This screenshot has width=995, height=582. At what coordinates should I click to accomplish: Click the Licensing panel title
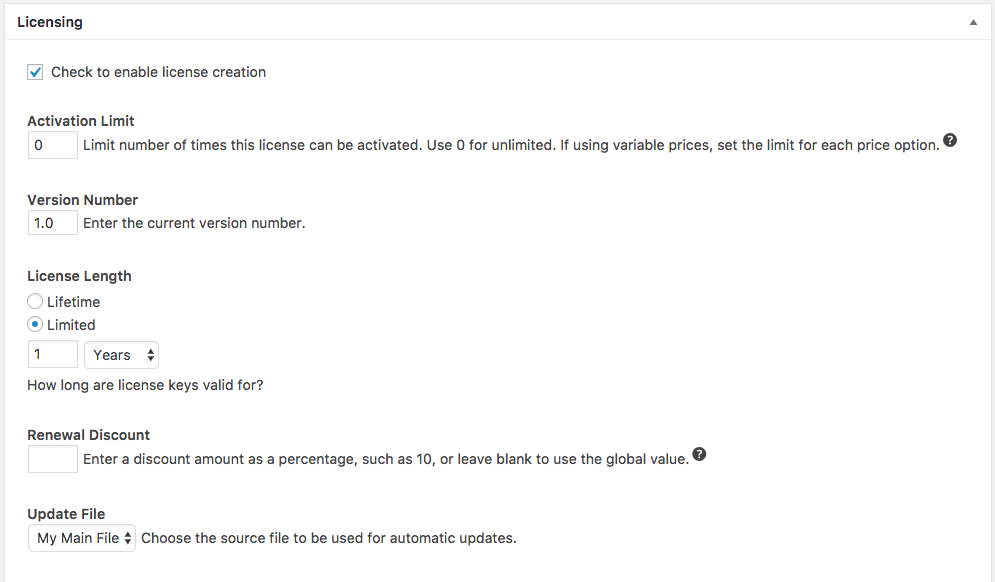50,22
